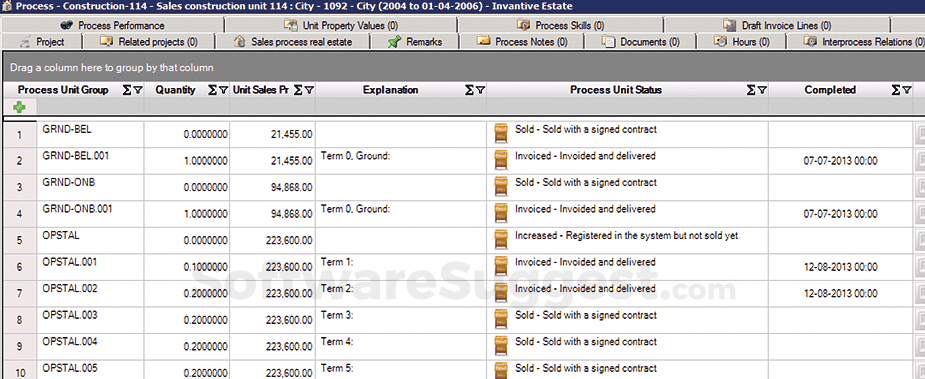Open filter for Completed column

point(907,90)
